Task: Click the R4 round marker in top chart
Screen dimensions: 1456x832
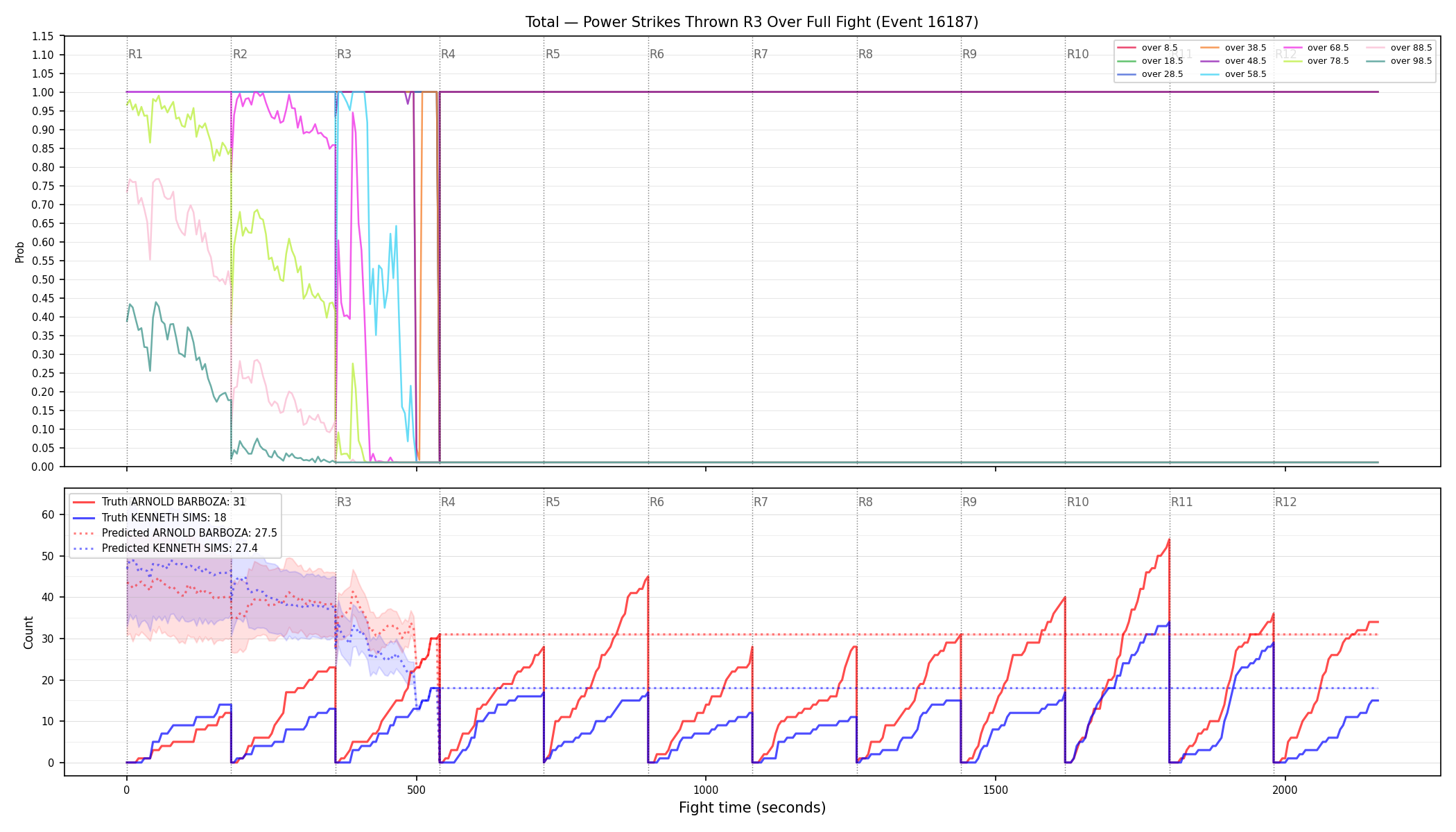Action: point(448,54)
